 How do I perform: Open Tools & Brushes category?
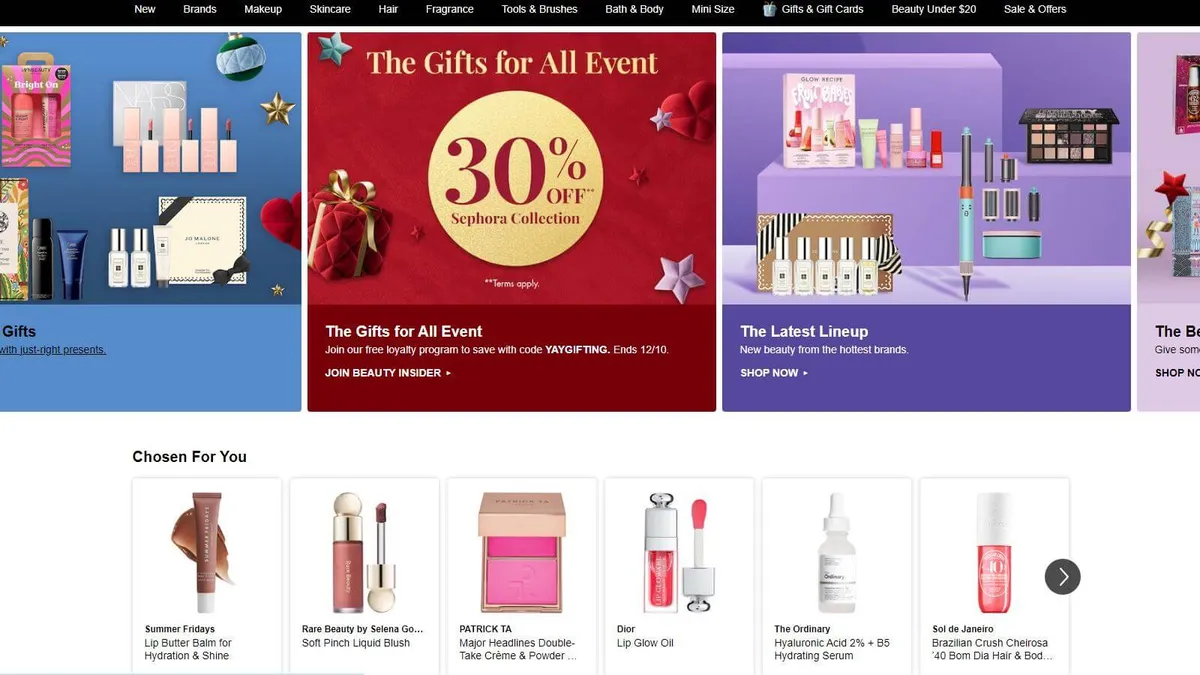point(539,9)
